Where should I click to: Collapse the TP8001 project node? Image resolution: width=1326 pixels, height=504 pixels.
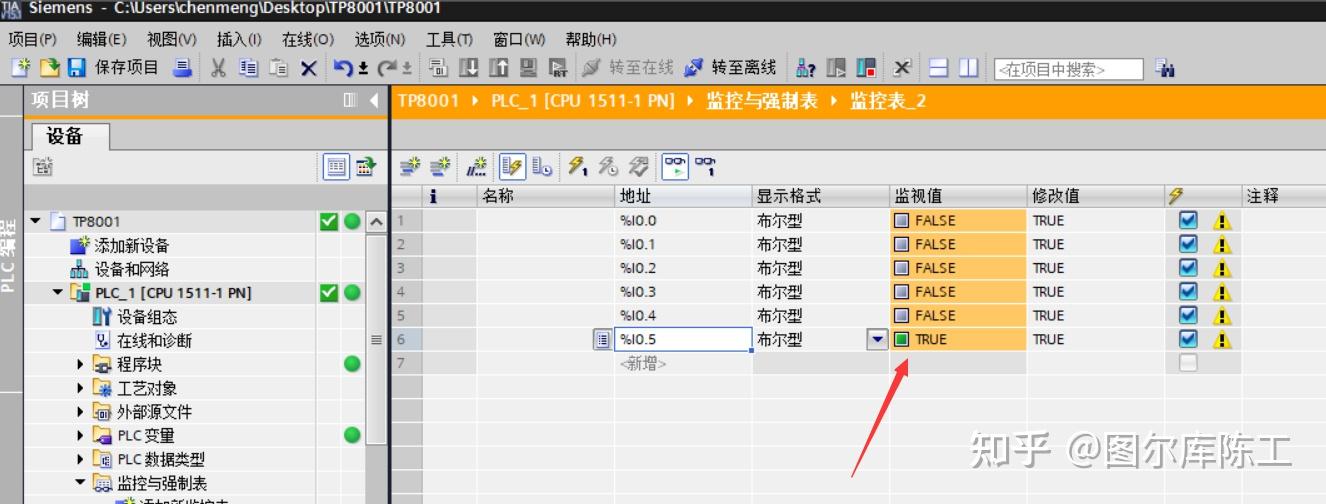[37, 221]
